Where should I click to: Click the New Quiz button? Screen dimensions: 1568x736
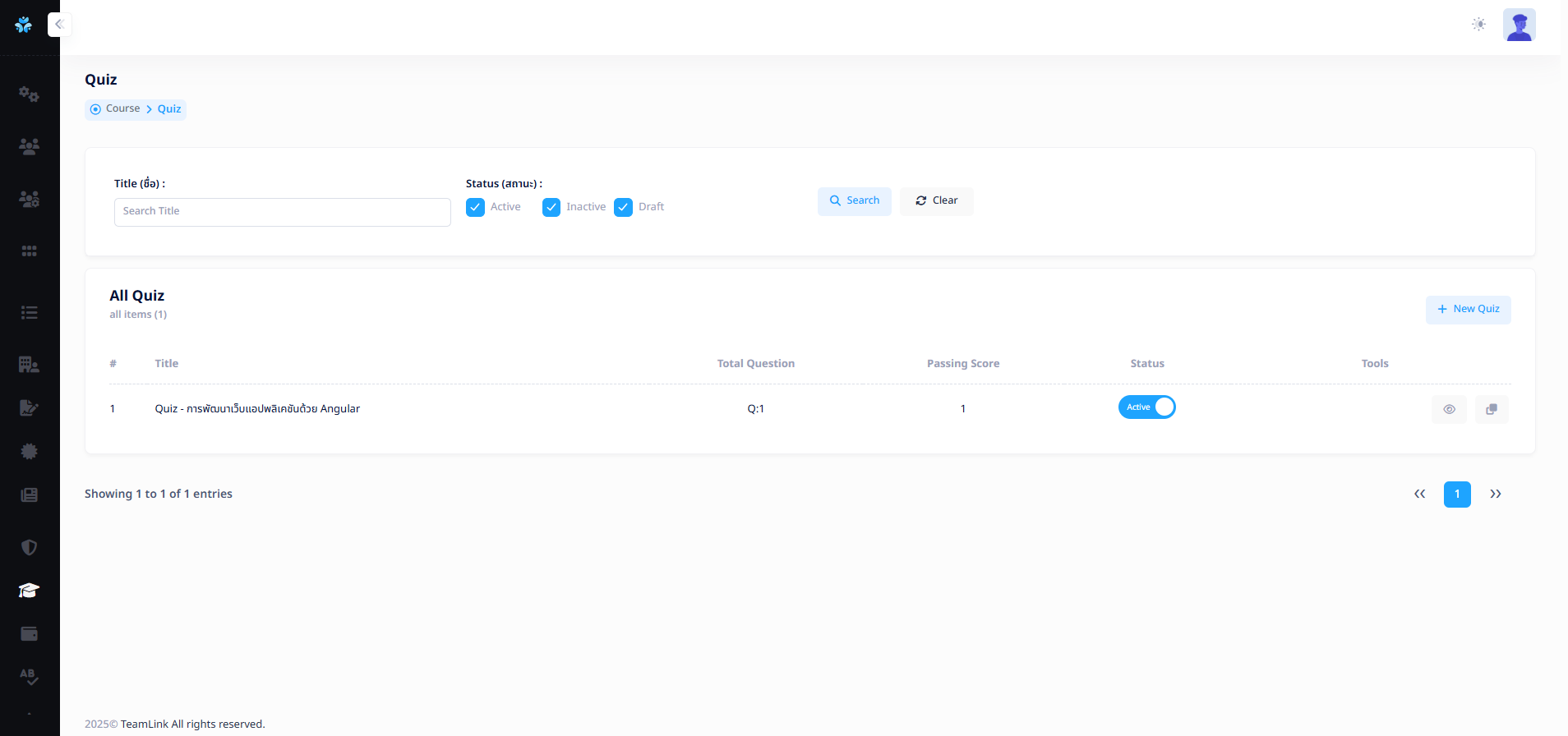pyautogui.click(x=1468, y=310)
